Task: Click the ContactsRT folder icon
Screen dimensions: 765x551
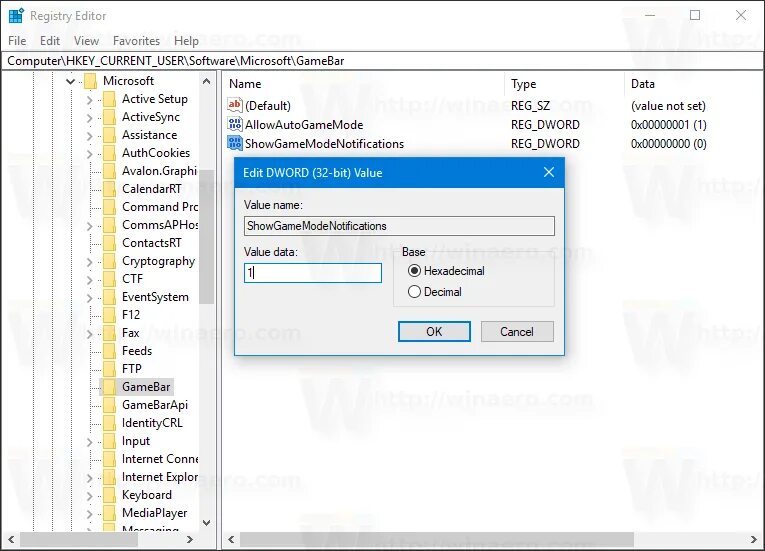Action: click(x=109, y=243)
